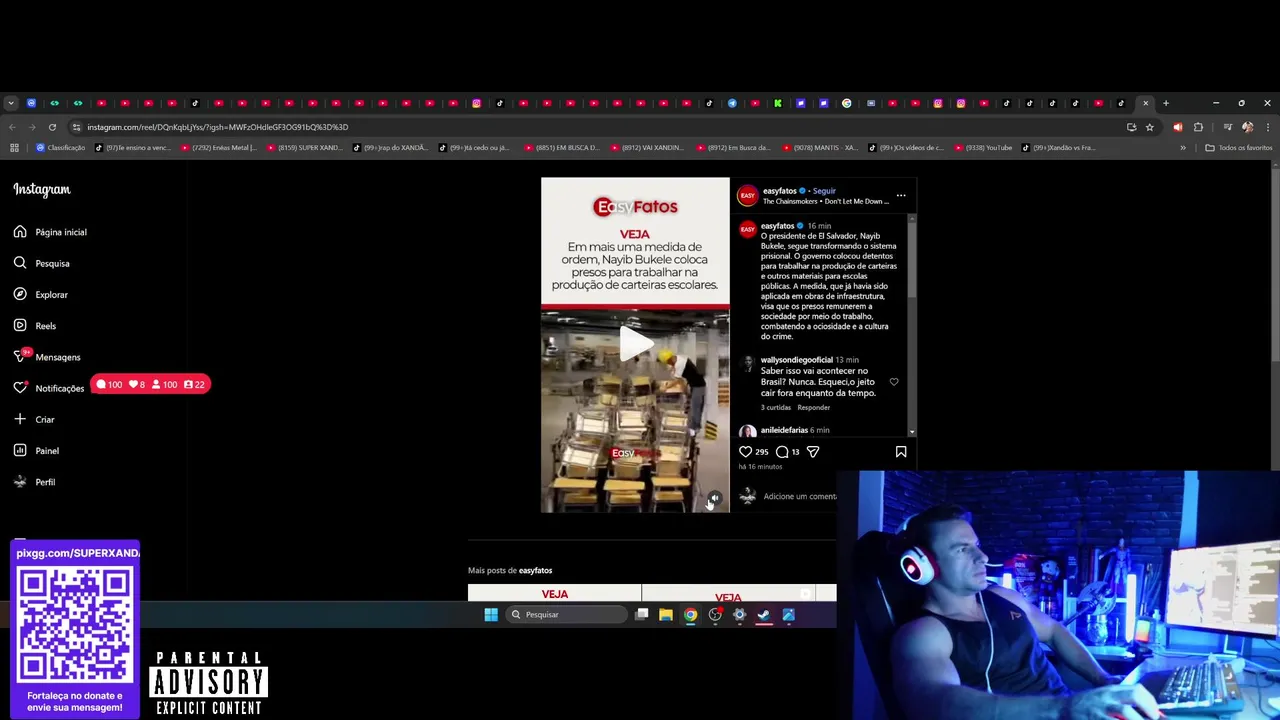1280x720 pixels.
Task: Reply to wallysondiegooficial's comment via Responder
Action: (x=814, y=408)
